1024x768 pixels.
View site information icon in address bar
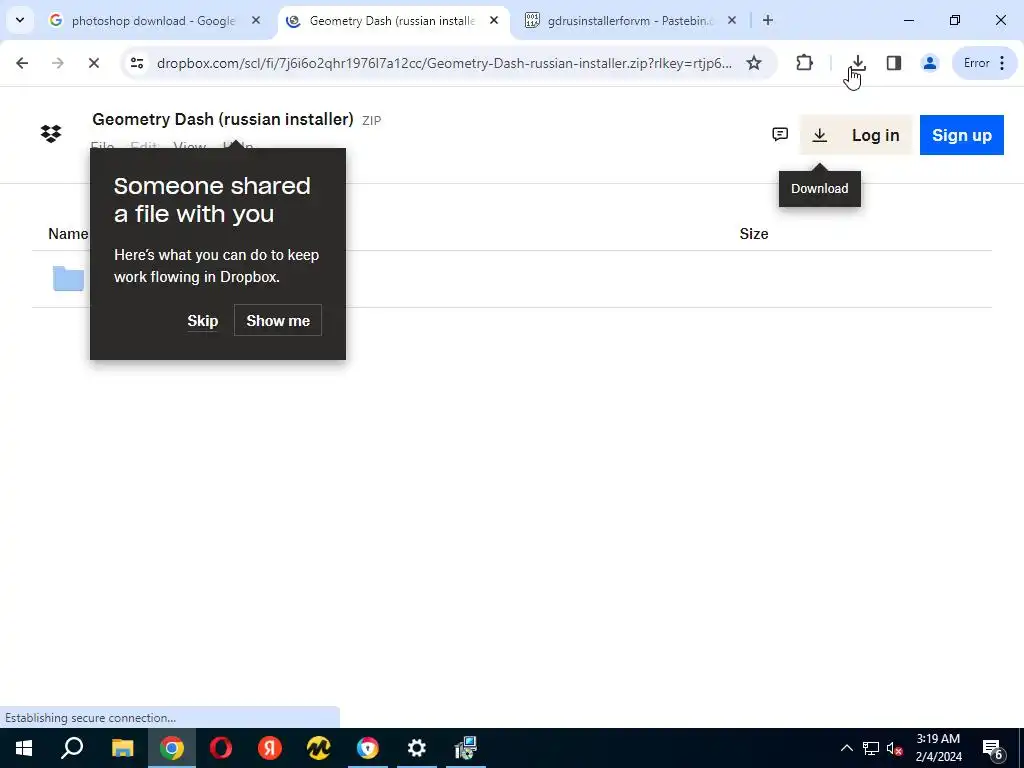(x=137, y=63)
